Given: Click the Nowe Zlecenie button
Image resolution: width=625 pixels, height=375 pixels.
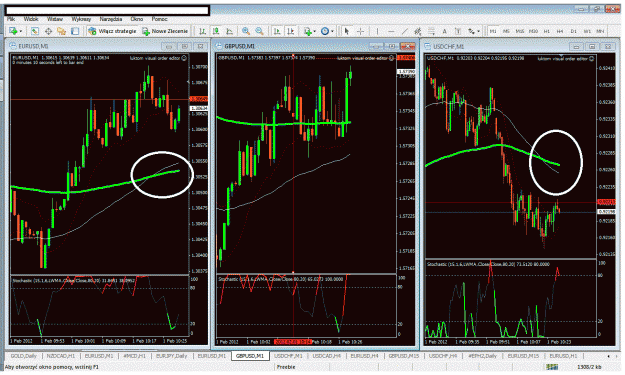Looking at the screenshot, I should click(165, 31).
